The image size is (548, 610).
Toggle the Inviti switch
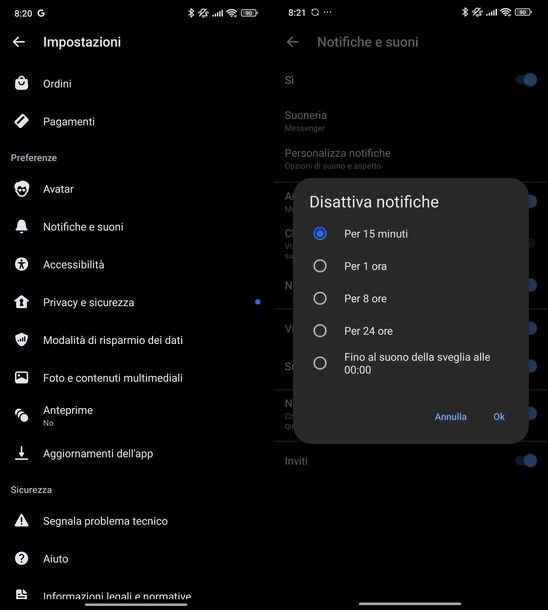pyautogui.click(x=526, y=461)
